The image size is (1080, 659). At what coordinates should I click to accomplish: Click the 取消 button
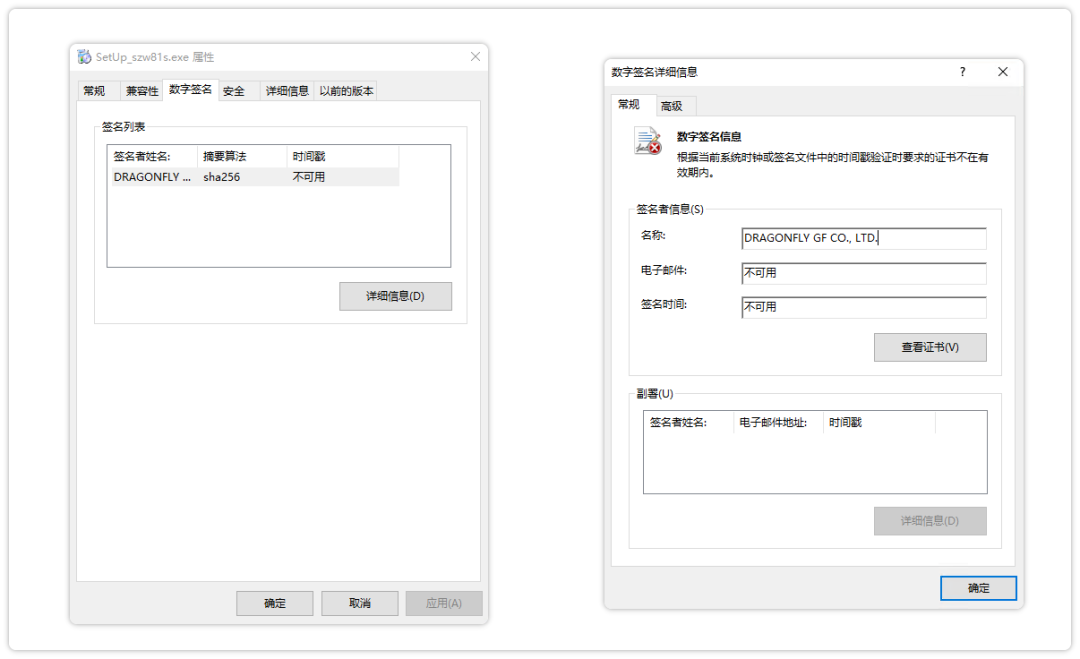click(x=359, y=603)
